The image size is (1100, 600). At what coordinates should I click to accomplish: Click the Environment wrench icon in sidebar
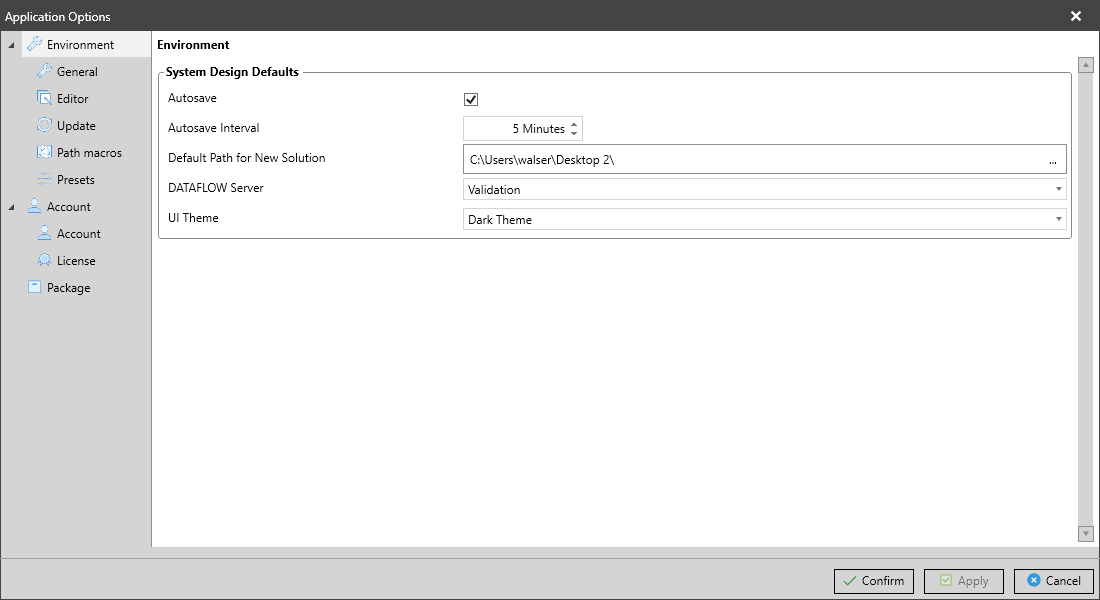click(34, 44)
